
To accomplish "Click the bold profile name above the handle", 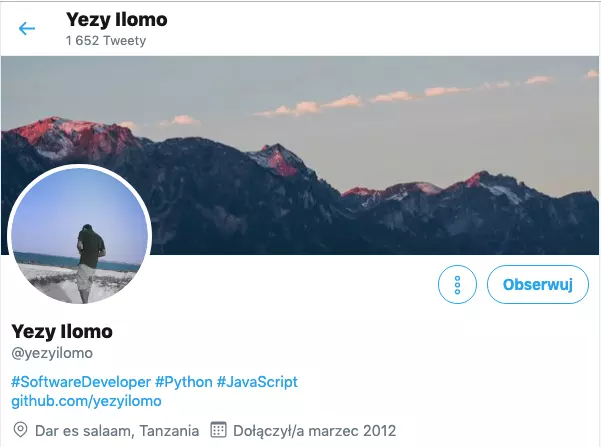I will click(x=62, y=332).
